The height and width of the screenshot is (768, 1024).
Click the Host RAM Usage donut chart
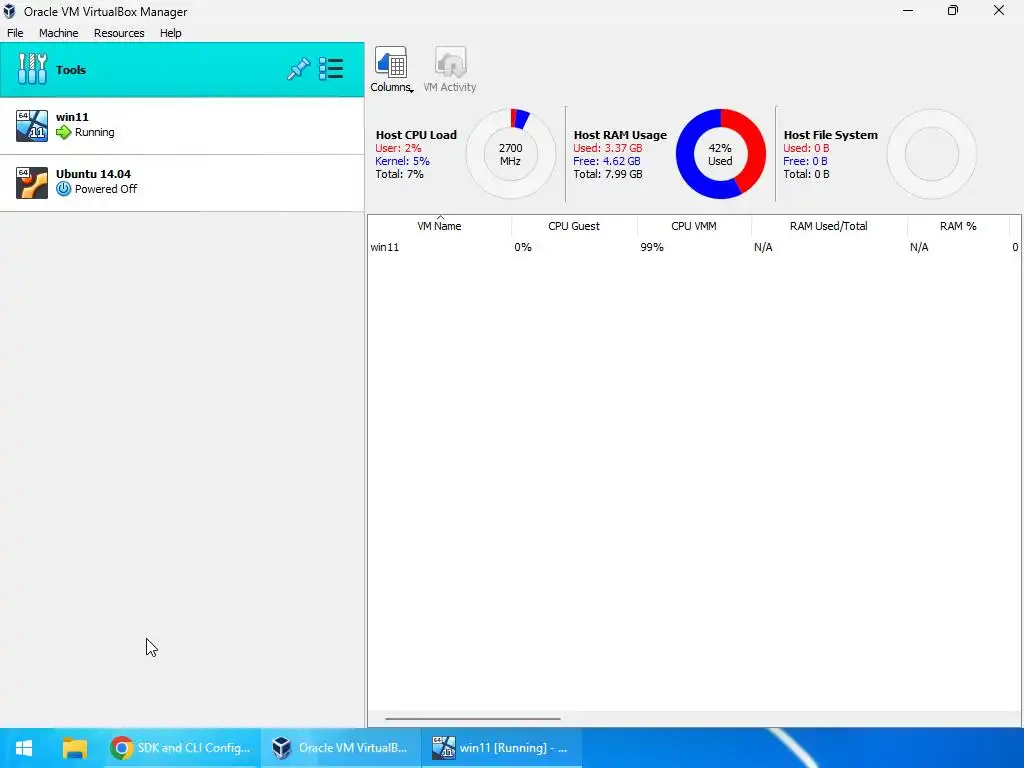(x=720, y=154)
